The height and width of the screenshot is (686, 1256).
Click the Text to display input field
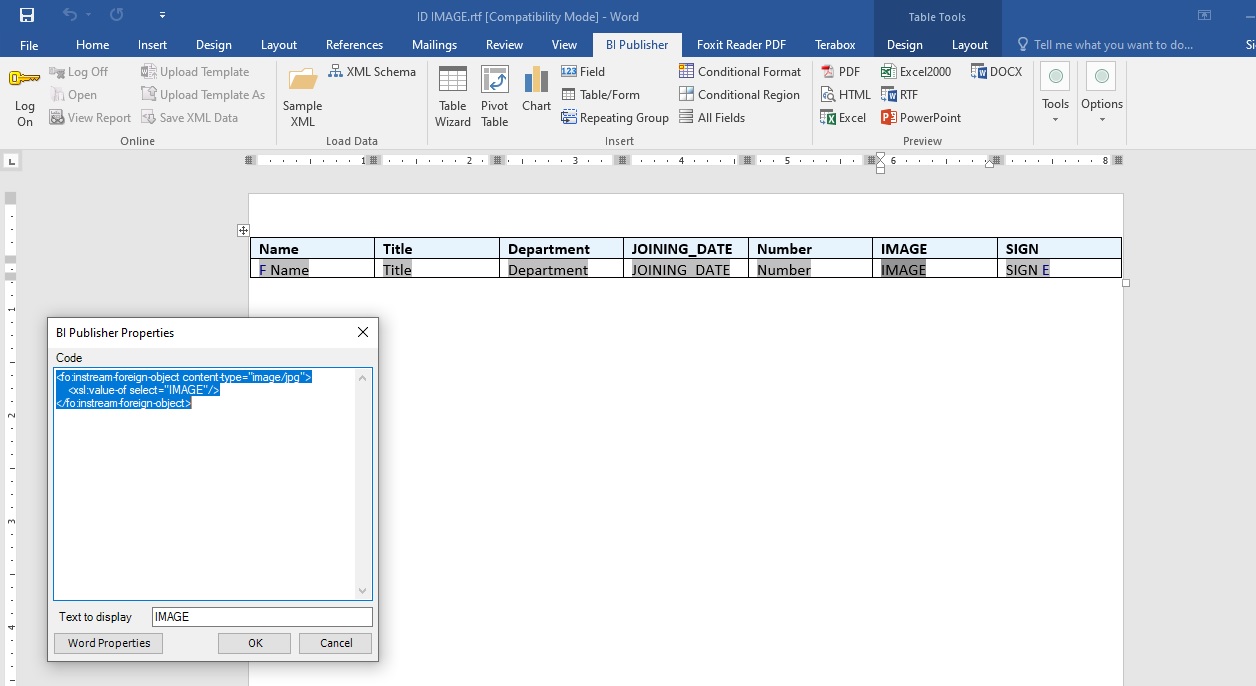(261, 617)
